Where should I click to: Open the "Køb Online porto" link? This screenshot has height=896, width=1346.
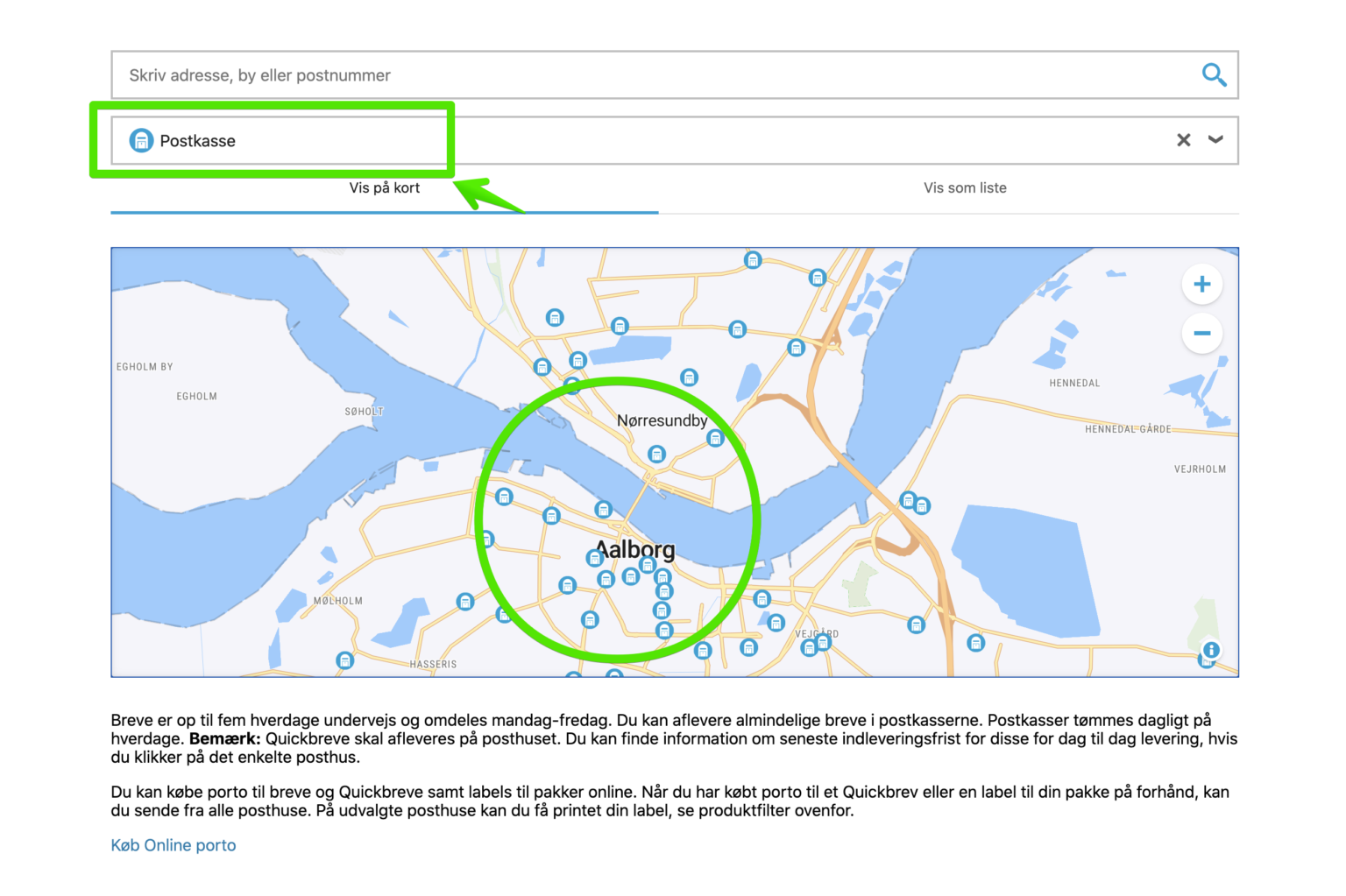173,844
